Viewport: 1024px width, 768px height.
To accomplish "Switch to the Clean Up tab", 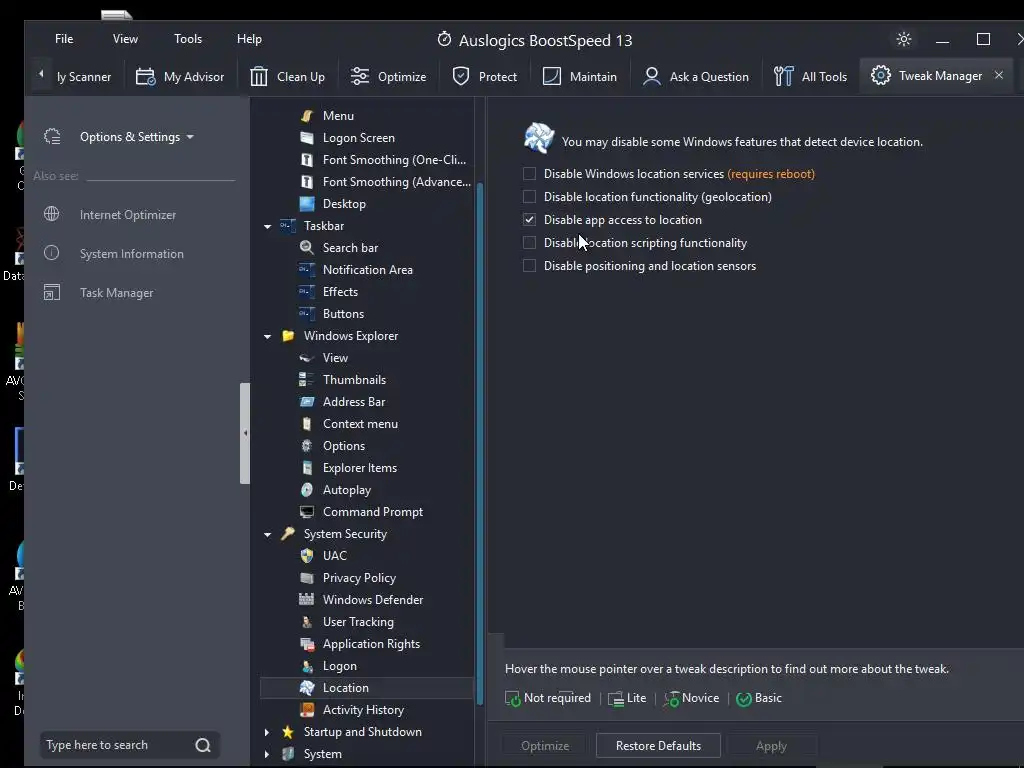I will (x=287, y=76).
